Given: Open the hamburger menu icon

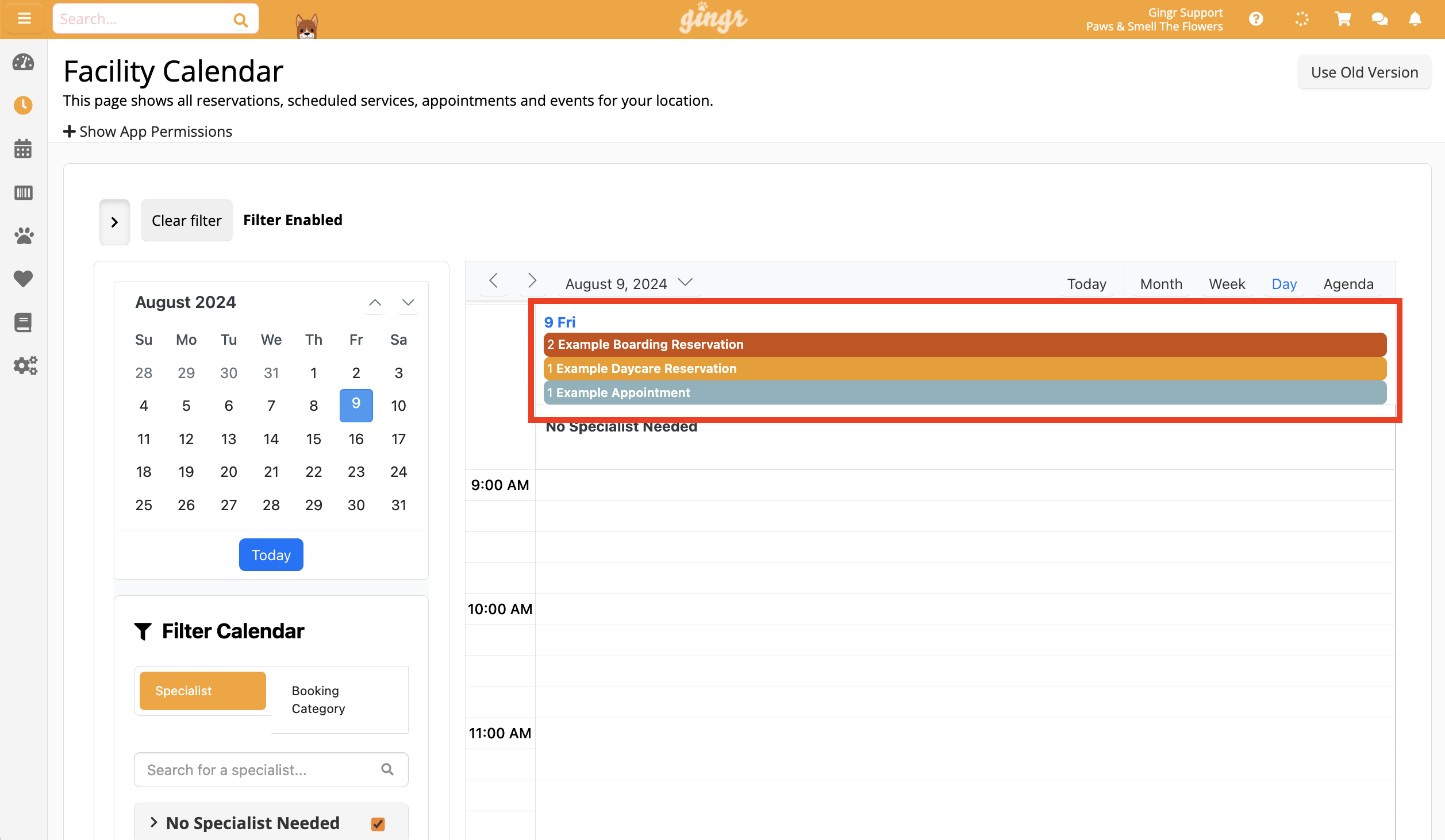Looking at the screenshot, I should (x=24, y=18).
